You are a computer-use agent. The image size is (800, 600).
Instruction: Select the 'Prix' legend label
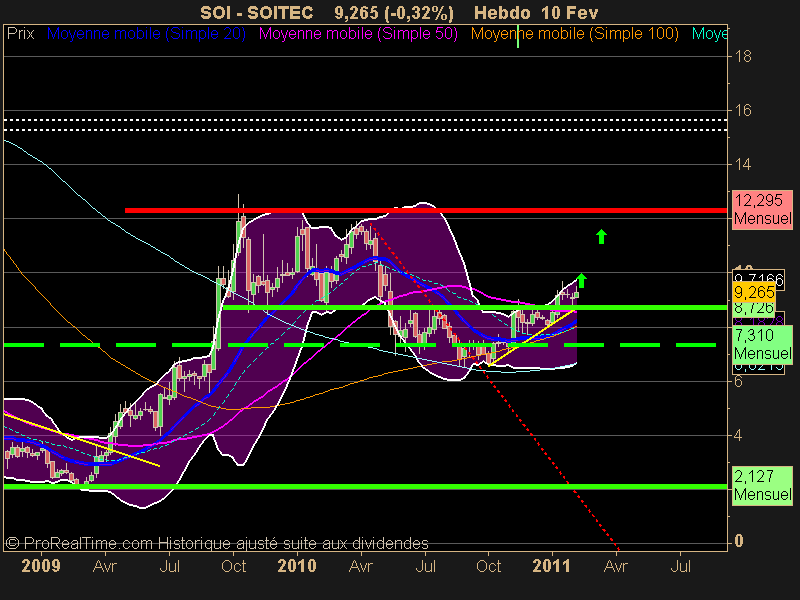pyautogui.click(x=20, y=34)
